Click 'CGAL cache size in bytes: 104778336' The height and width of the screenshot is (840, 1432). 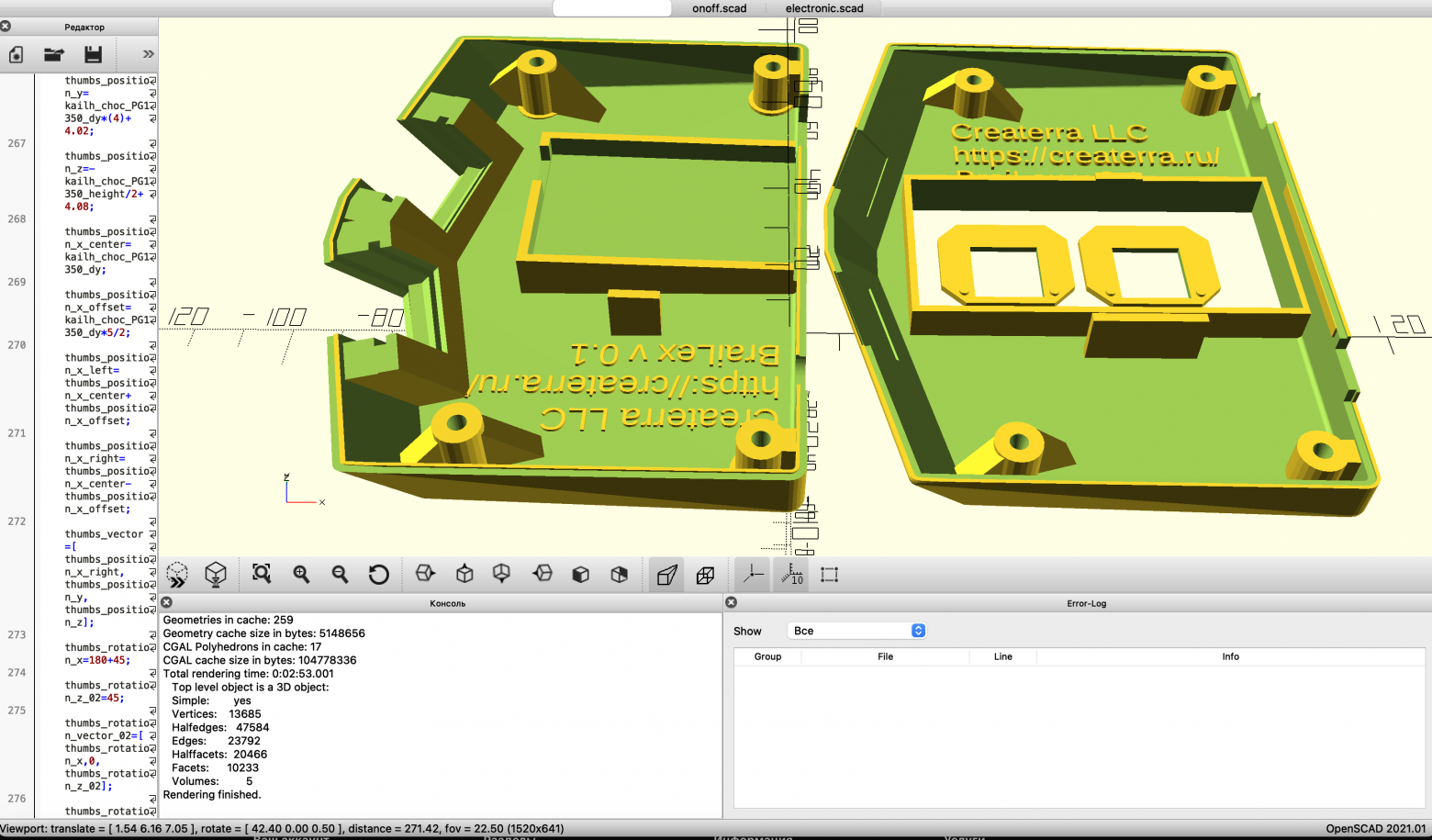(260, 660)
